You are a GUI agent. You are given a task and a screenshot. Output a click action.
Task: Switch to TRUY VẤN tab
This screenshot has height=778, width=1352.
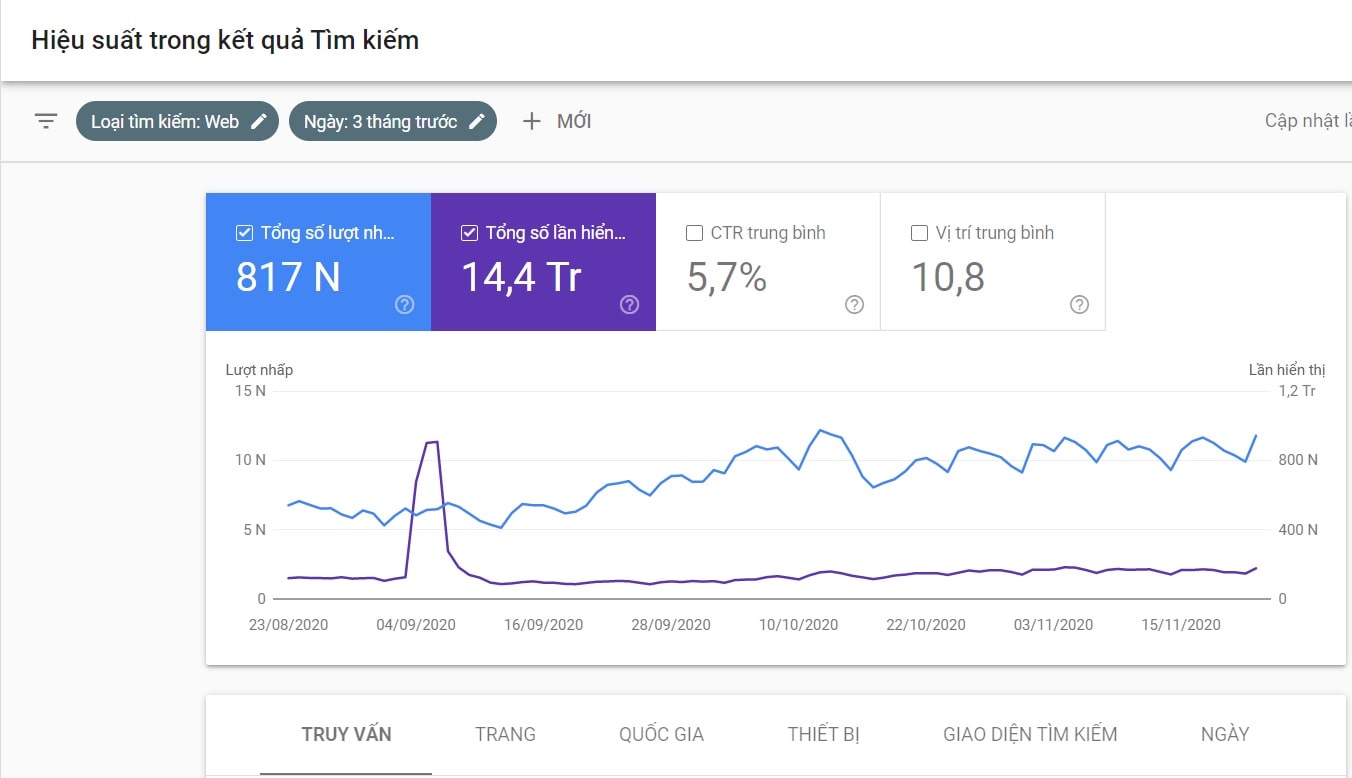click(x=346, y=735)
